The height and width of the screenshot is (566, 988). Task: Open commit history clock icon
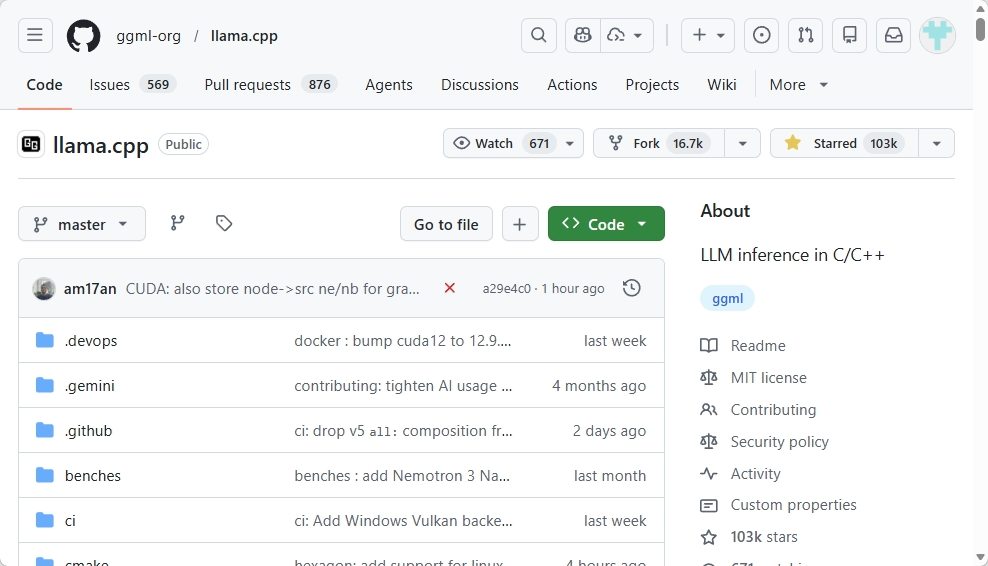click(631, 288)
